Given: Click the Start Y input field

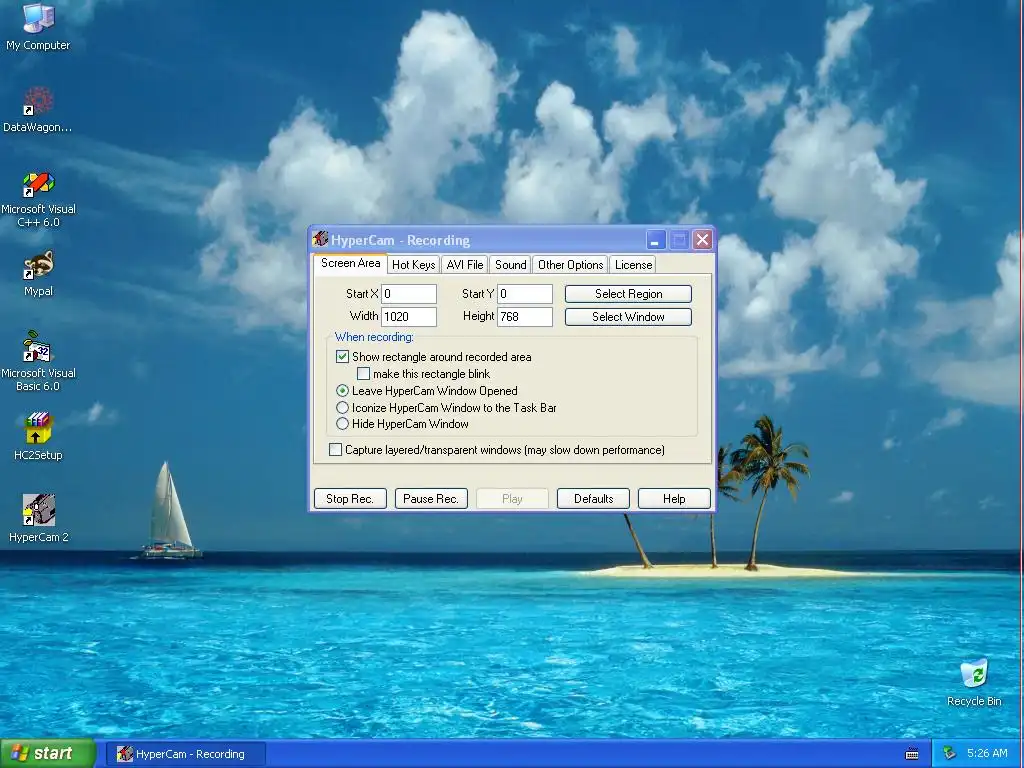Looking at the screenshot, I should pyautogui.click(x=525, y=294).
